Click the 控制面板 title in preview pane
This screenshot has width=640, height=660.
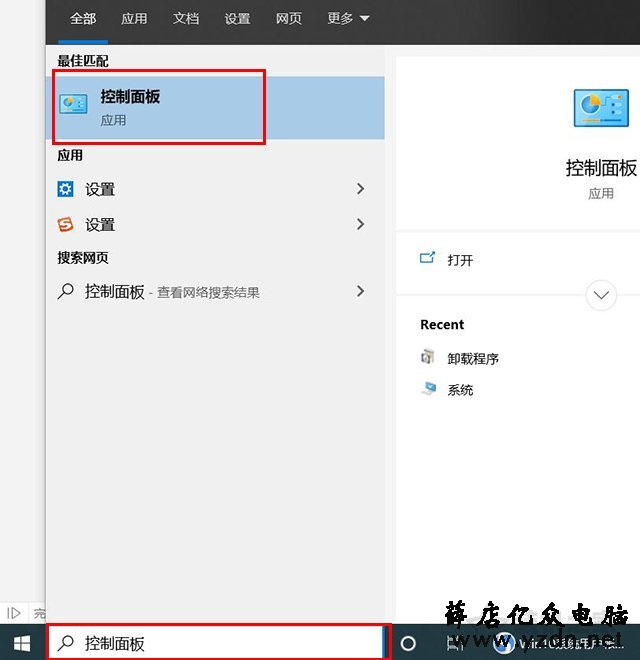(x=601, y=168)
